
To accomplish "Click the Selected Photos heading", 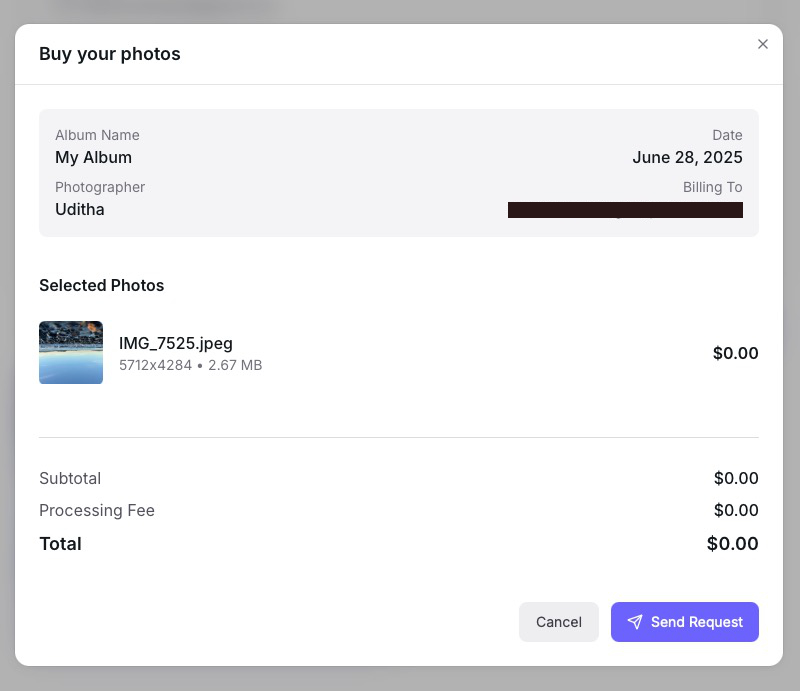I will coord(101,285).
